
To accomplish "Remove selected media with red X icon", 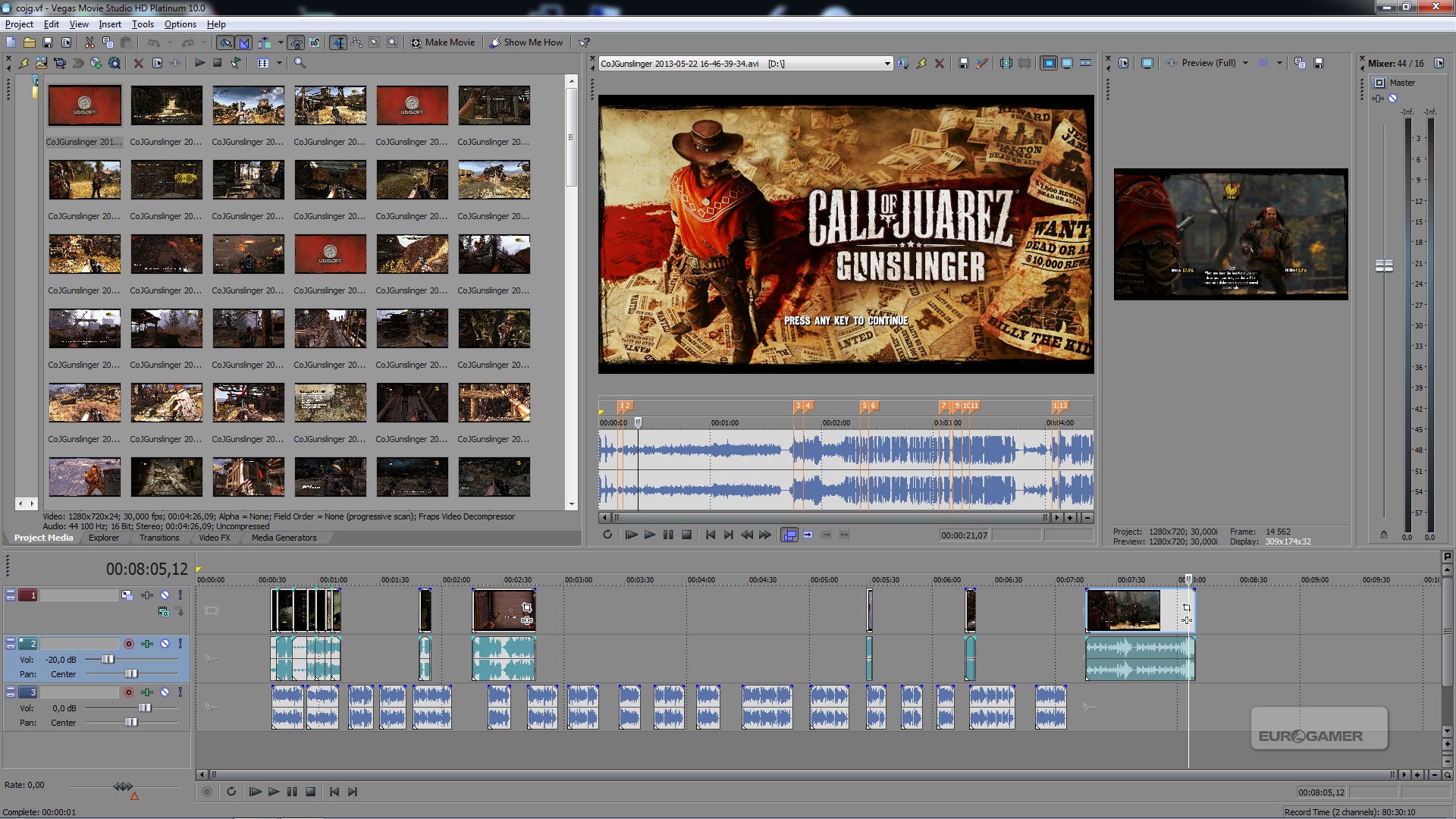I will click(139, 63).
